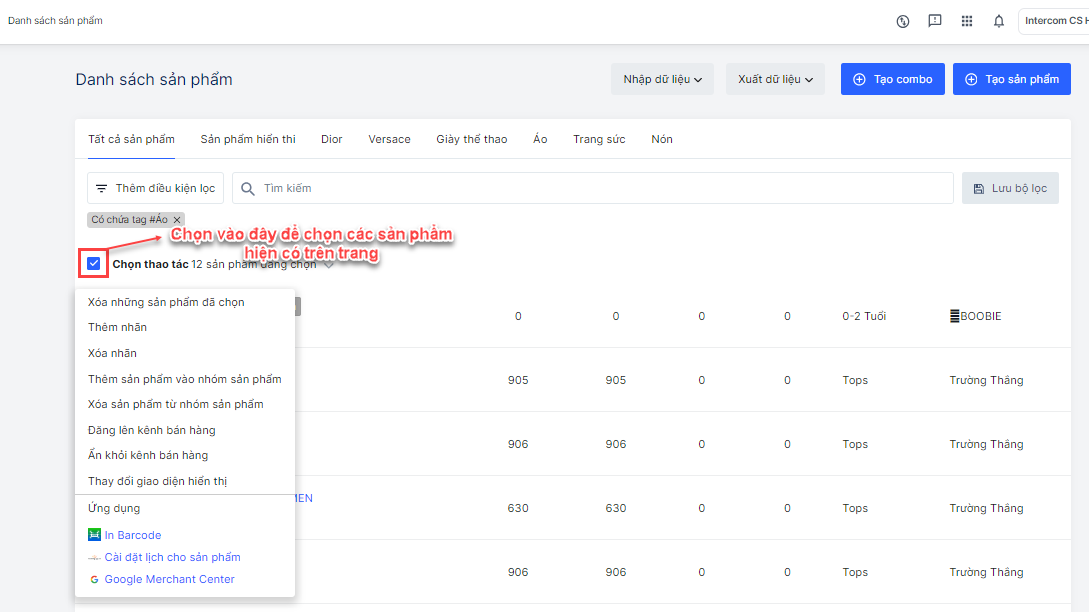This screenshot has height=612, width=1089.
Task: Open the Xuất dữ liệu dropdown
Action: (x=775, y=79)
